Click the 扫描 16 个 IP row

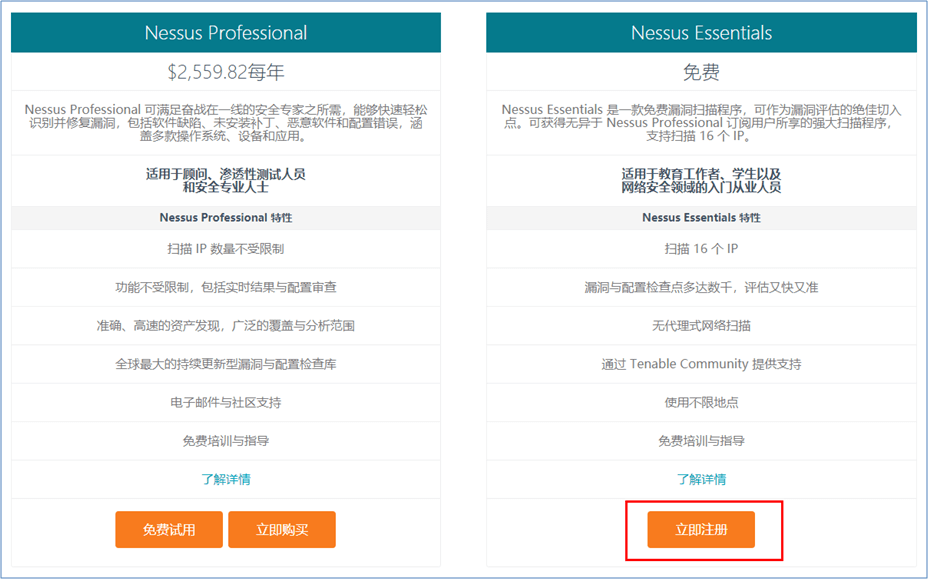pyautogui.click(x=701, y=249)
